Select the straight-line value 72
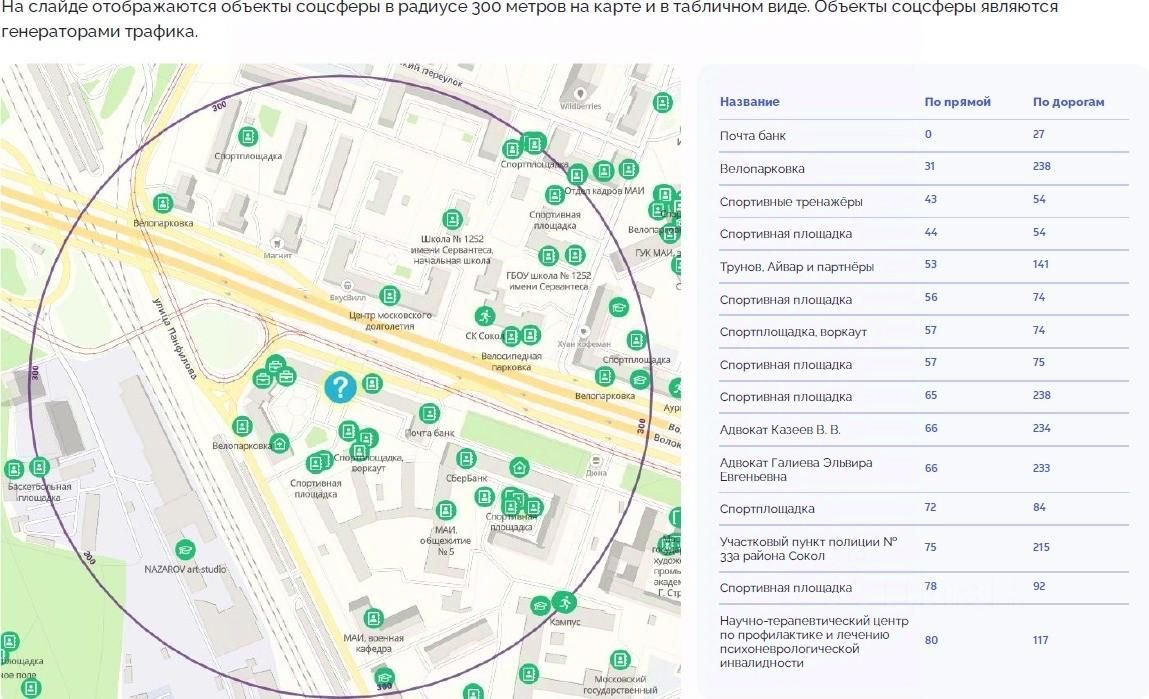Viewport: 1149px width, 699px height. point(930,507)
